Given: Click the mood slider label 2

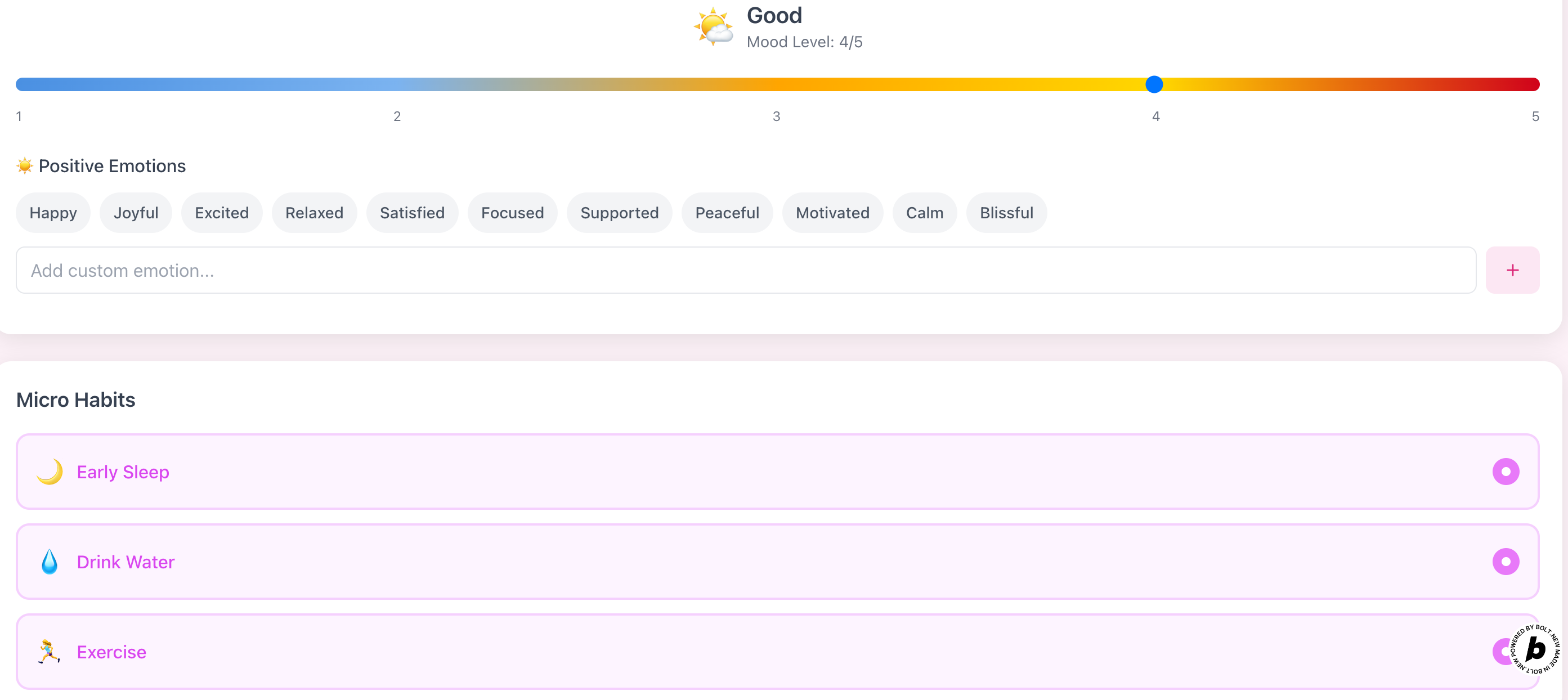Looking at the screenshot, I should click(x=397, y=116).
